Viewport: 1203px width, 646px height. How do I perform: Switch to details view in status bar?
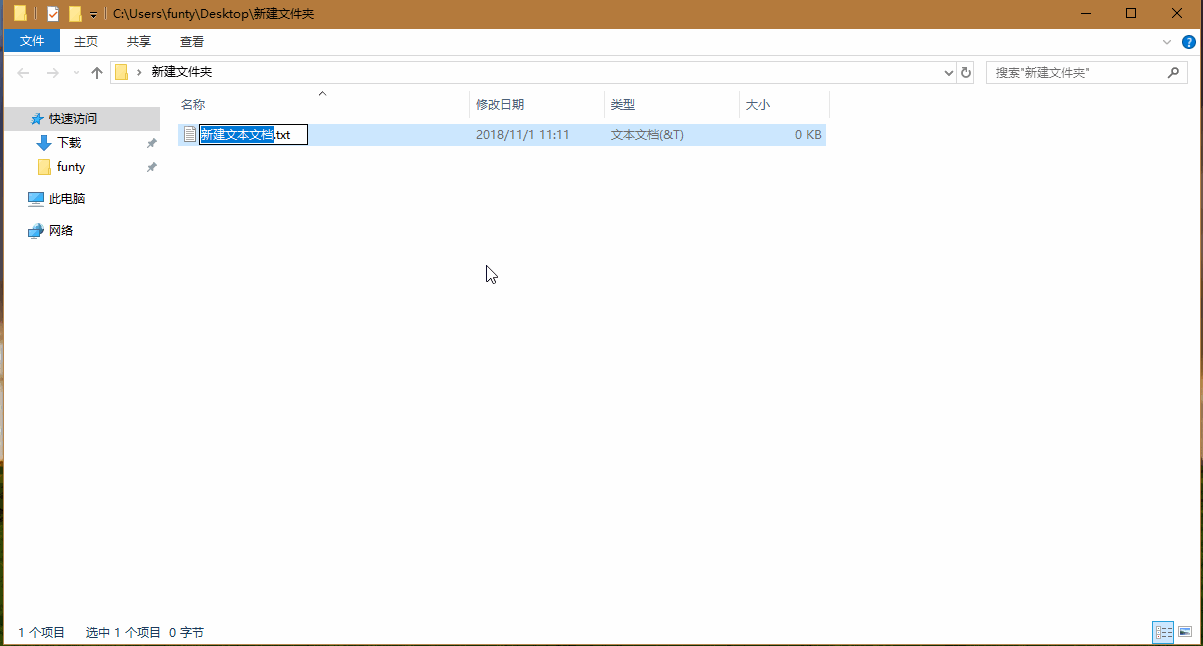coord(1163,632)
